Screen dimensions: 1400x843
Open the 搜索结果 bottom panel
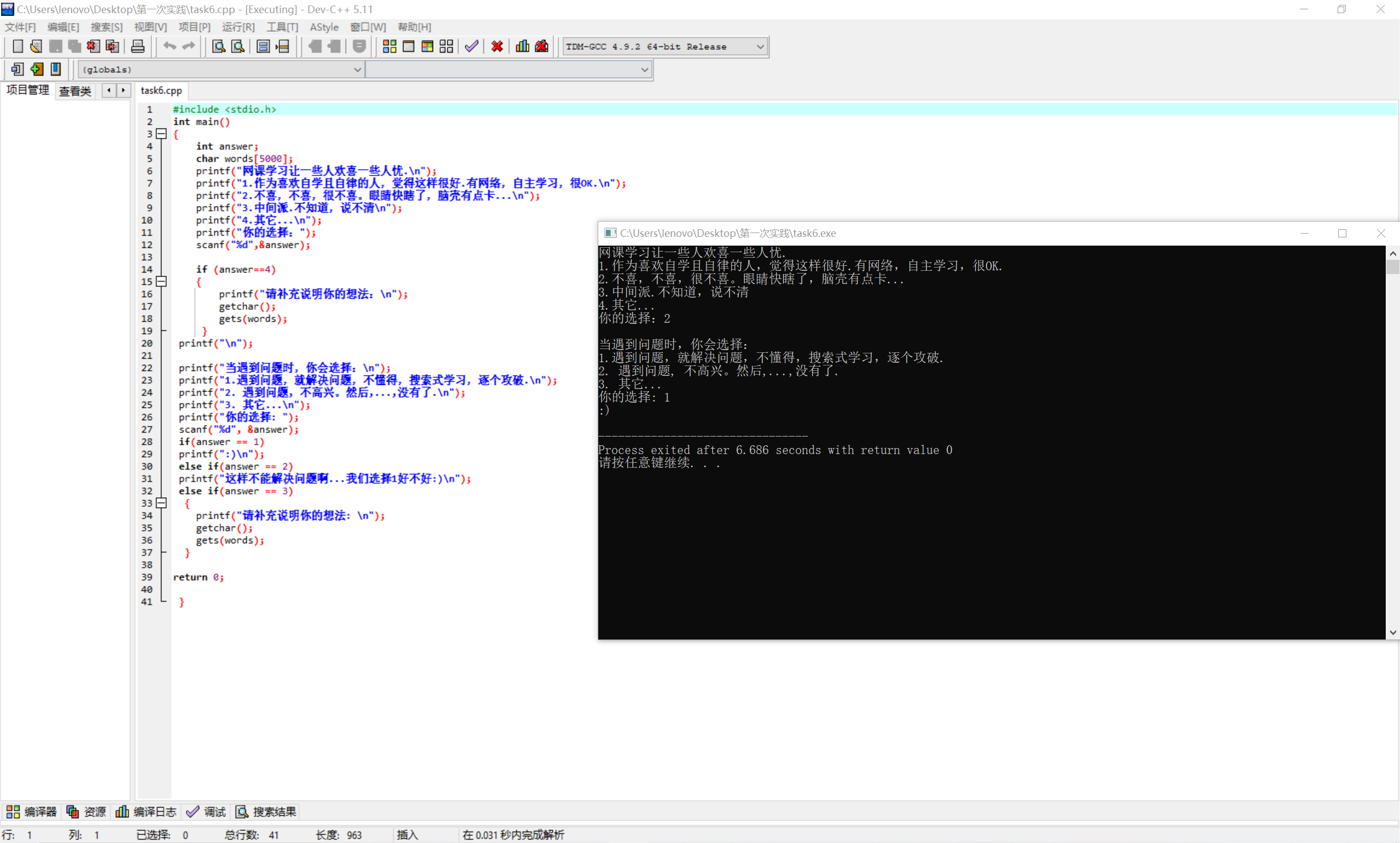point(267,812)
